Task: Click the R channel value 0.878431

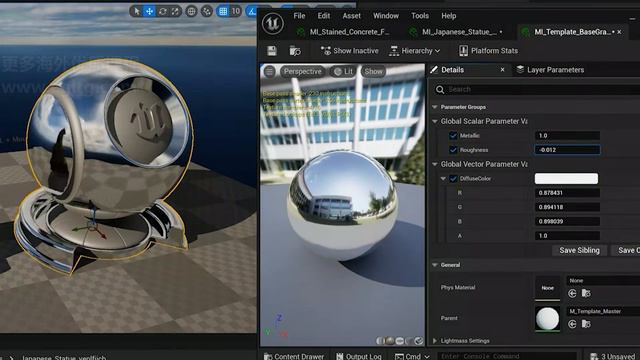Action: [x=567, y=193]
